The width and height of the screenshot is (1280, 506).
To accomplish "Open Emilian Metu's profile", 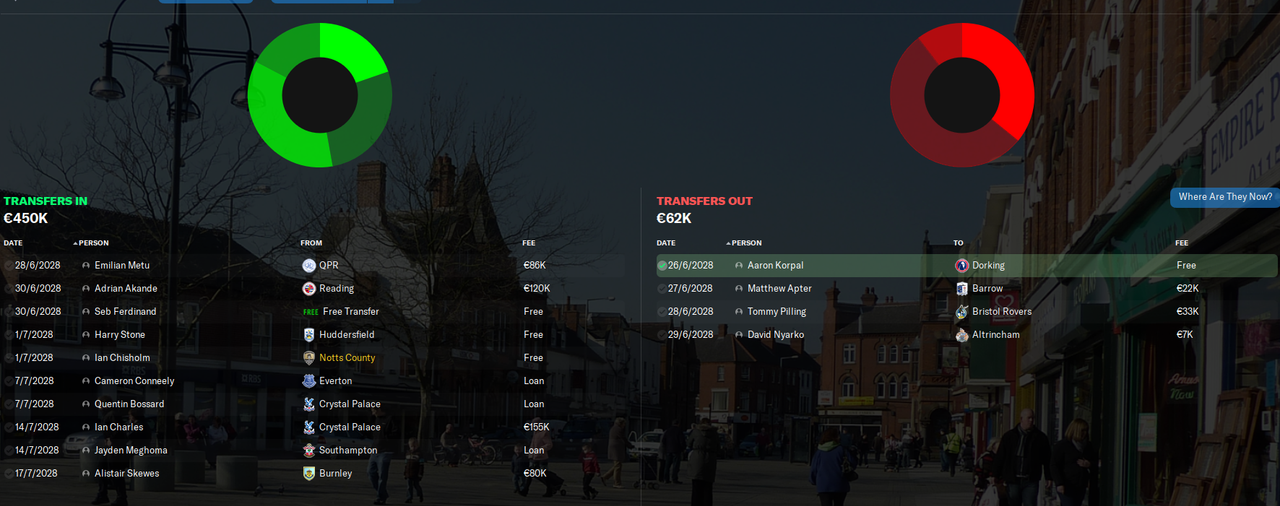I will coord(122,266).
